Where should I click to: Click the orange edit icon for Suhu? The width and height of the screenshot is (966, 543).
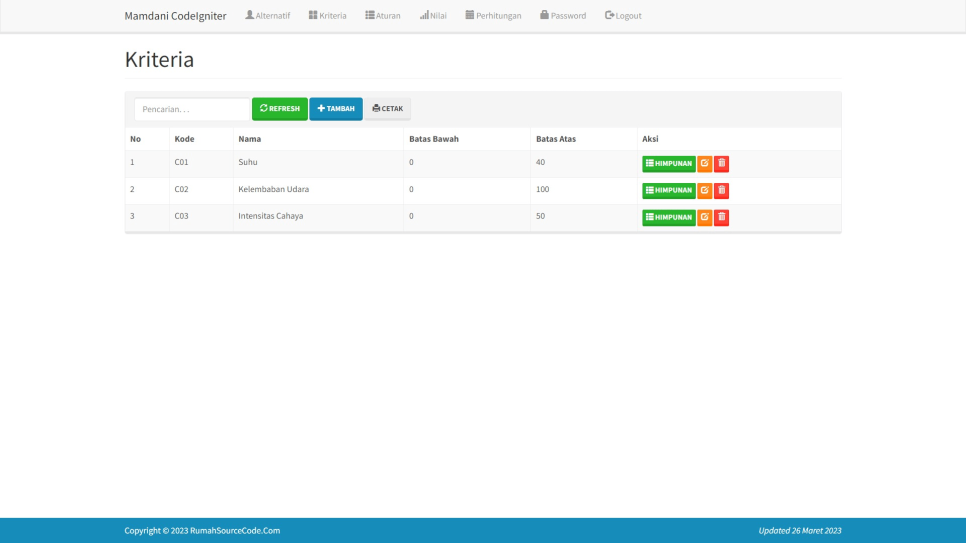click(704, 164)
